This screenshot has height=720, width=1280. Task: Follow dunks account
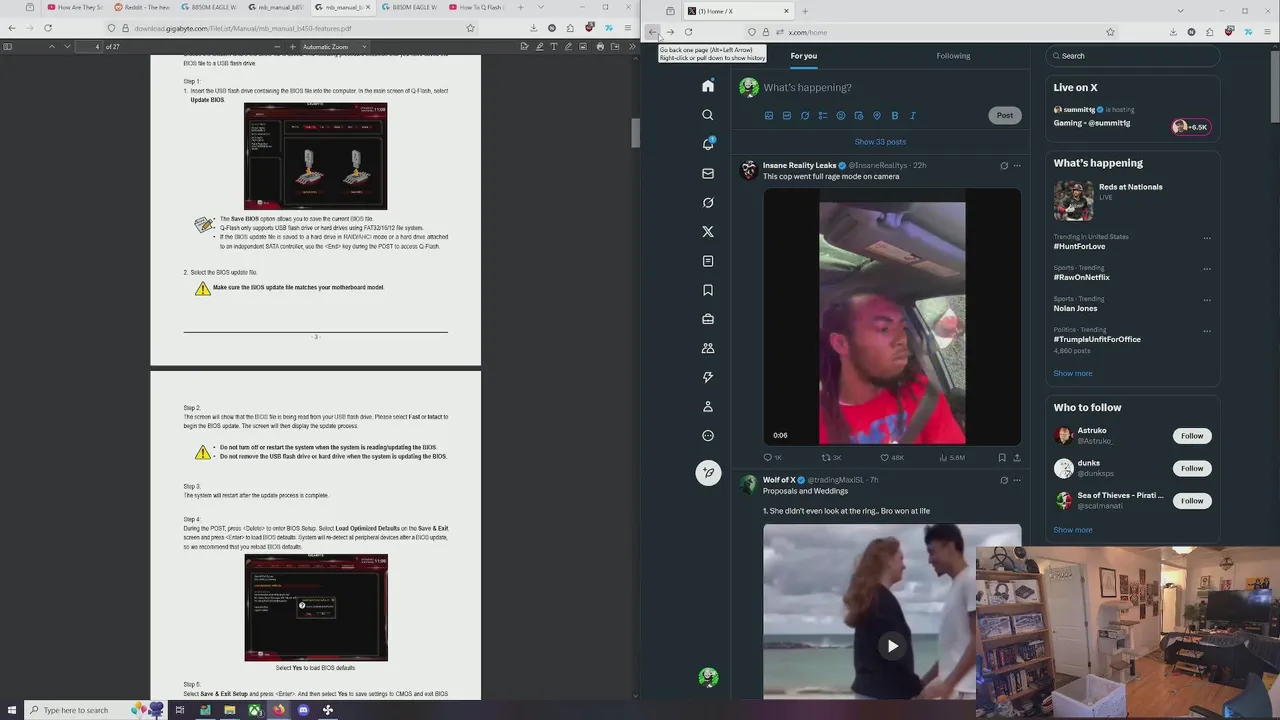point(1192,468)
